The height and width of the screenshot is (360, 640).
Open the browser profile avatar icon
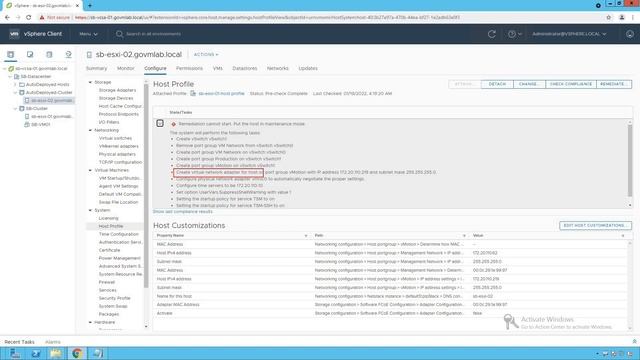622,18
